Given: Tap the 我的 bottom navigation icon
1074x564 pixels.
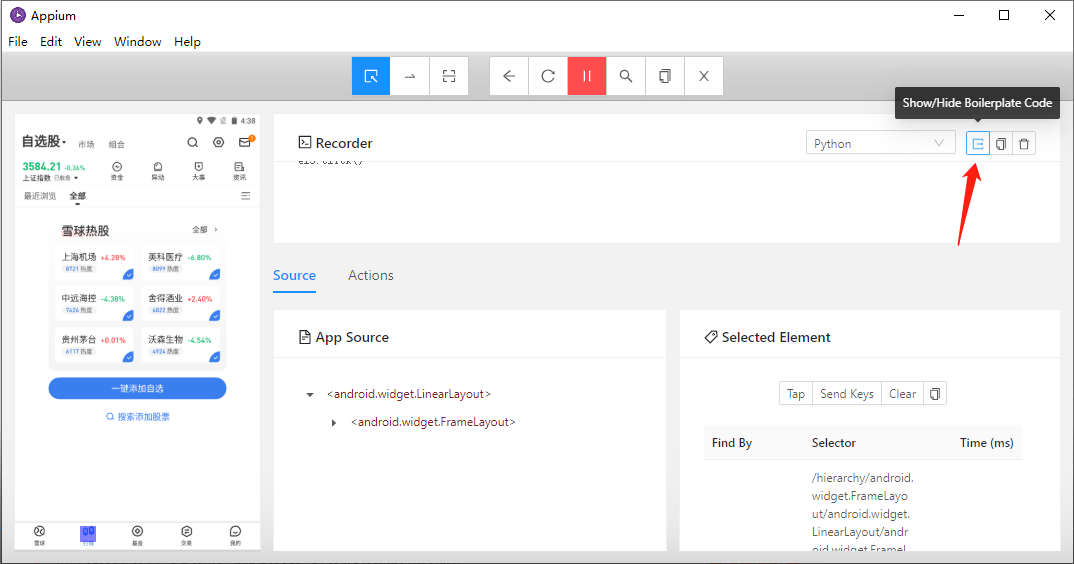Looking at the screenshot, I should 236,535.
